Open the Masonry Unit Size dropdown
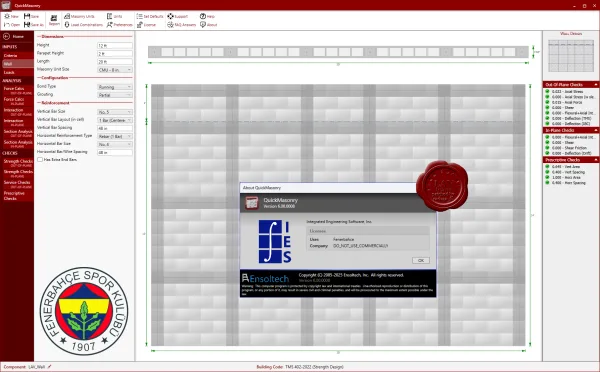This screenshot has width=600, height=372. coord(115,70)
